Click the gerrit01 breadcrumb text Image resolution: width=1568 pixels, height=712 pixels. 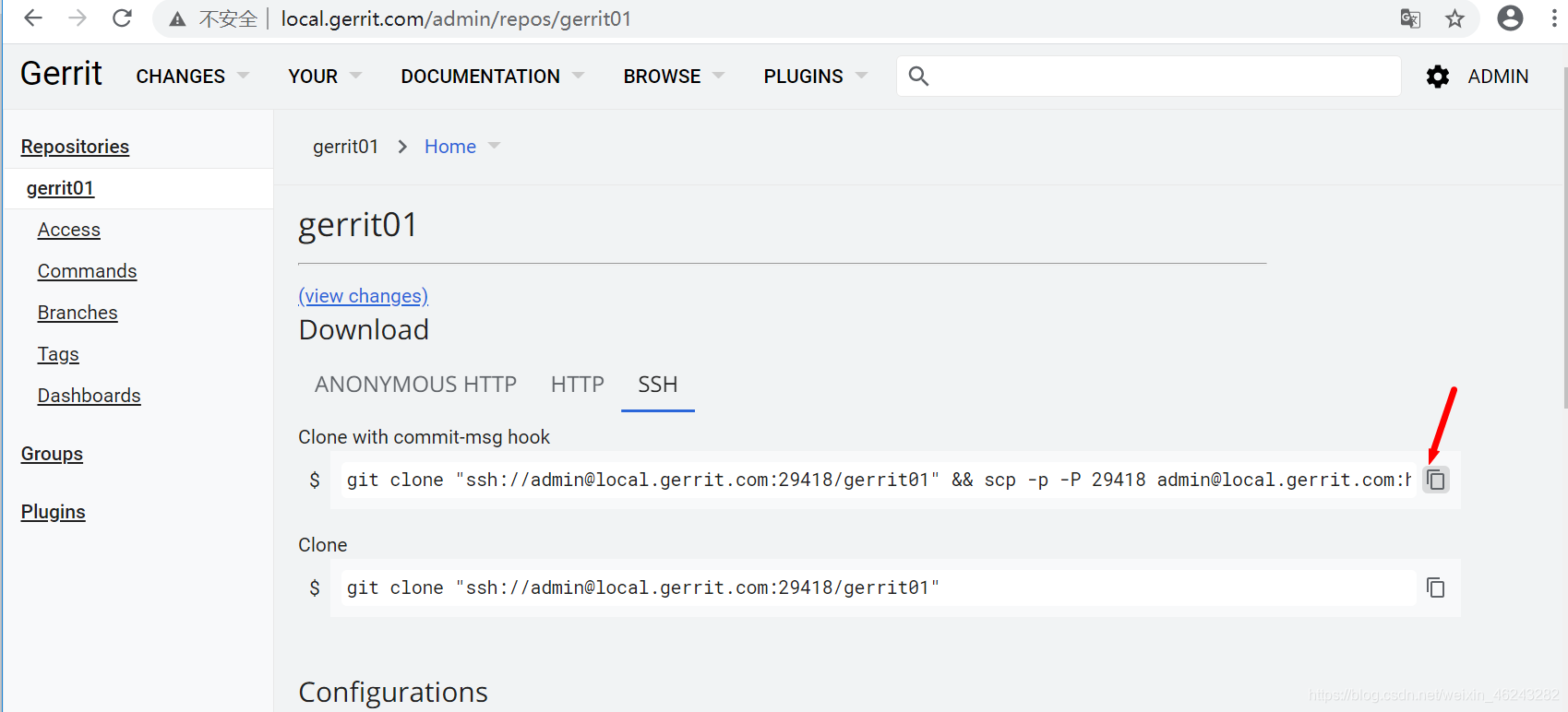(x=345, y=147)
